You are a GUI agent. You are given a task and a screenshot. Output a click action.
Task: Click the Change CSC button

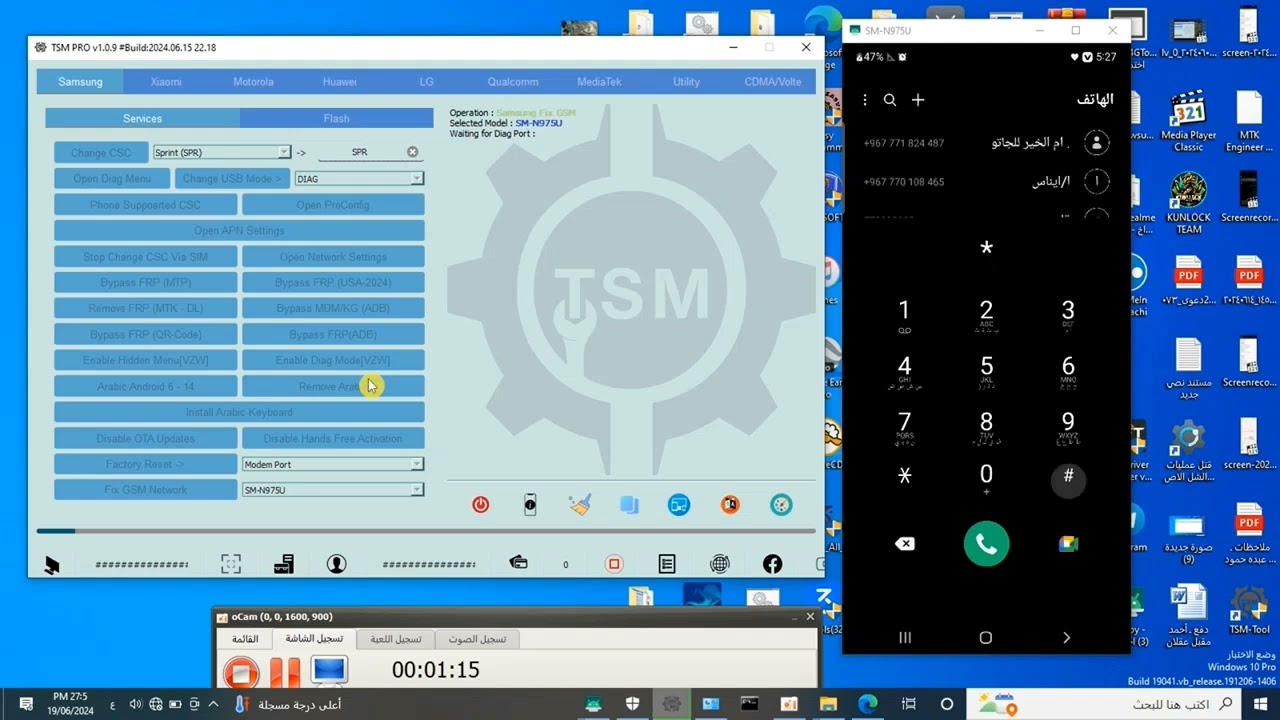101,153
